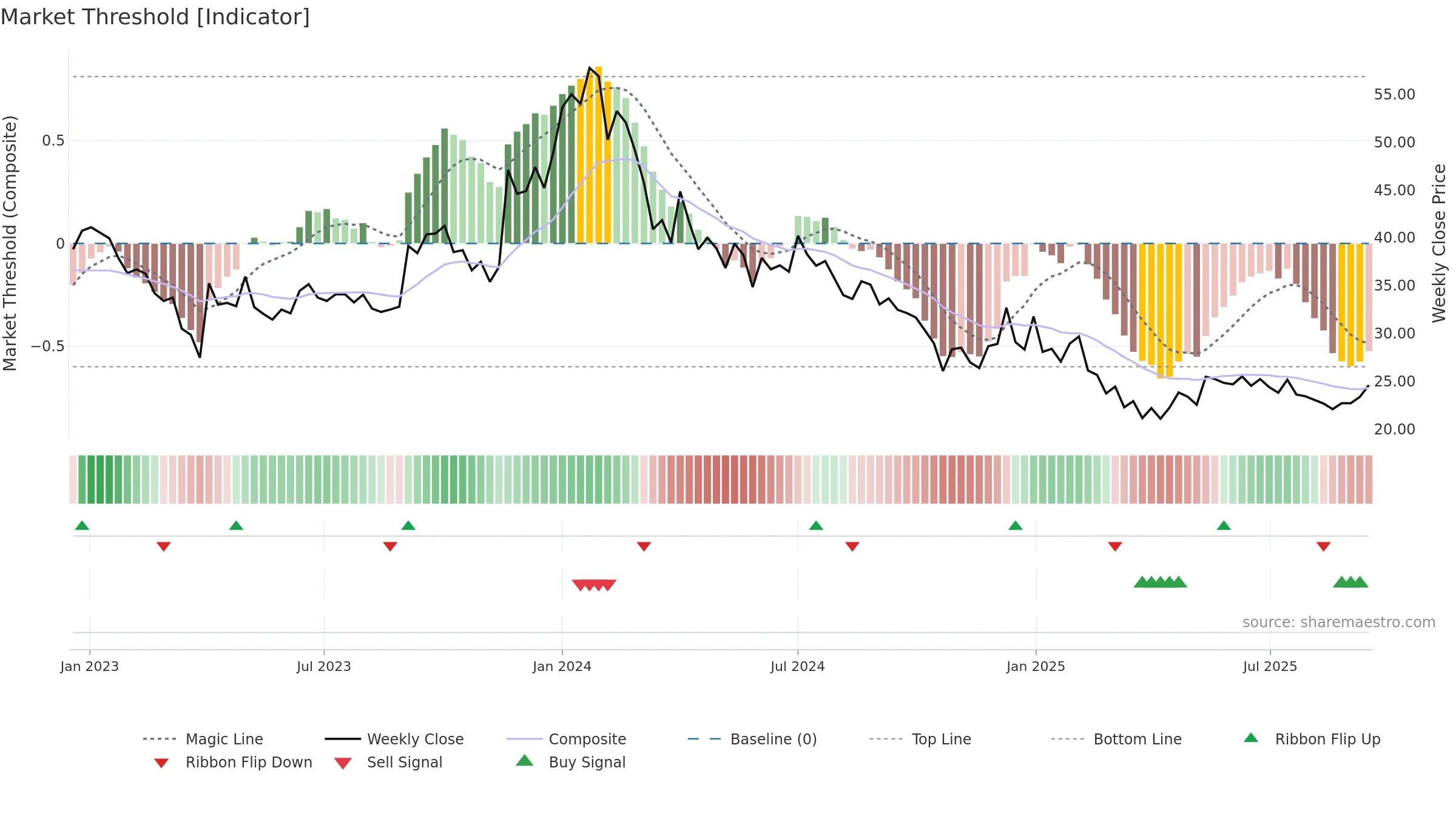Click the first green ribbon flip up marker
Viewport: 1456px width, 819px height.
[x=82, y=525]
